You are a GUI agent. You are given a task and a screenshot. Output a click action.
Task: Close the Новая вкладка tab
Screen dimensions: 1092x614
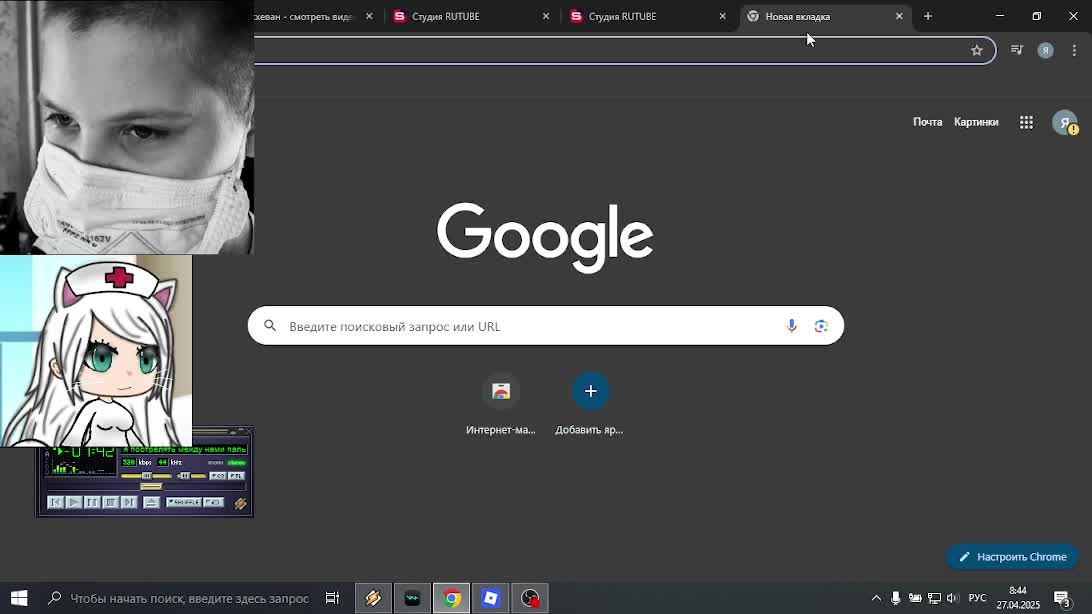(x=898, y=16)
